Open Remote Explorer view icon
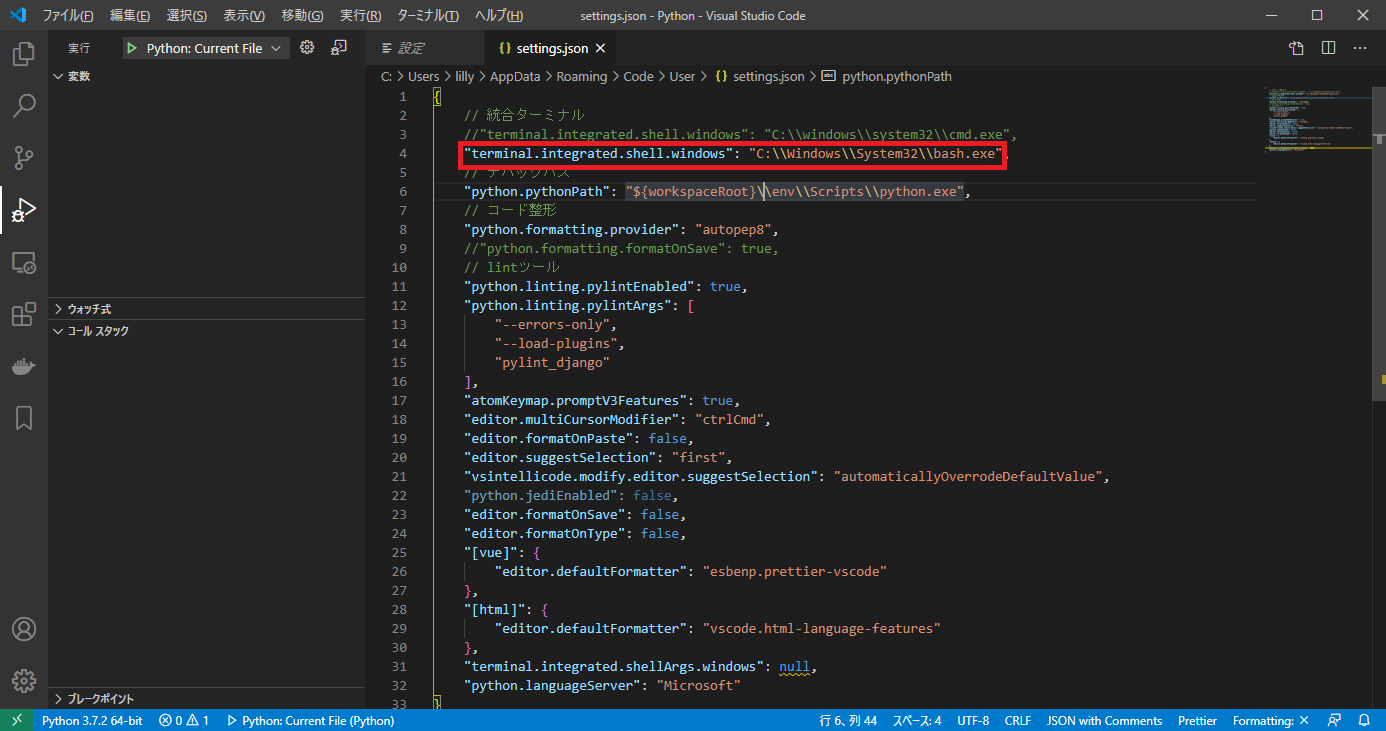Viewport: 1386px width, 731px height. pos(24,262)
